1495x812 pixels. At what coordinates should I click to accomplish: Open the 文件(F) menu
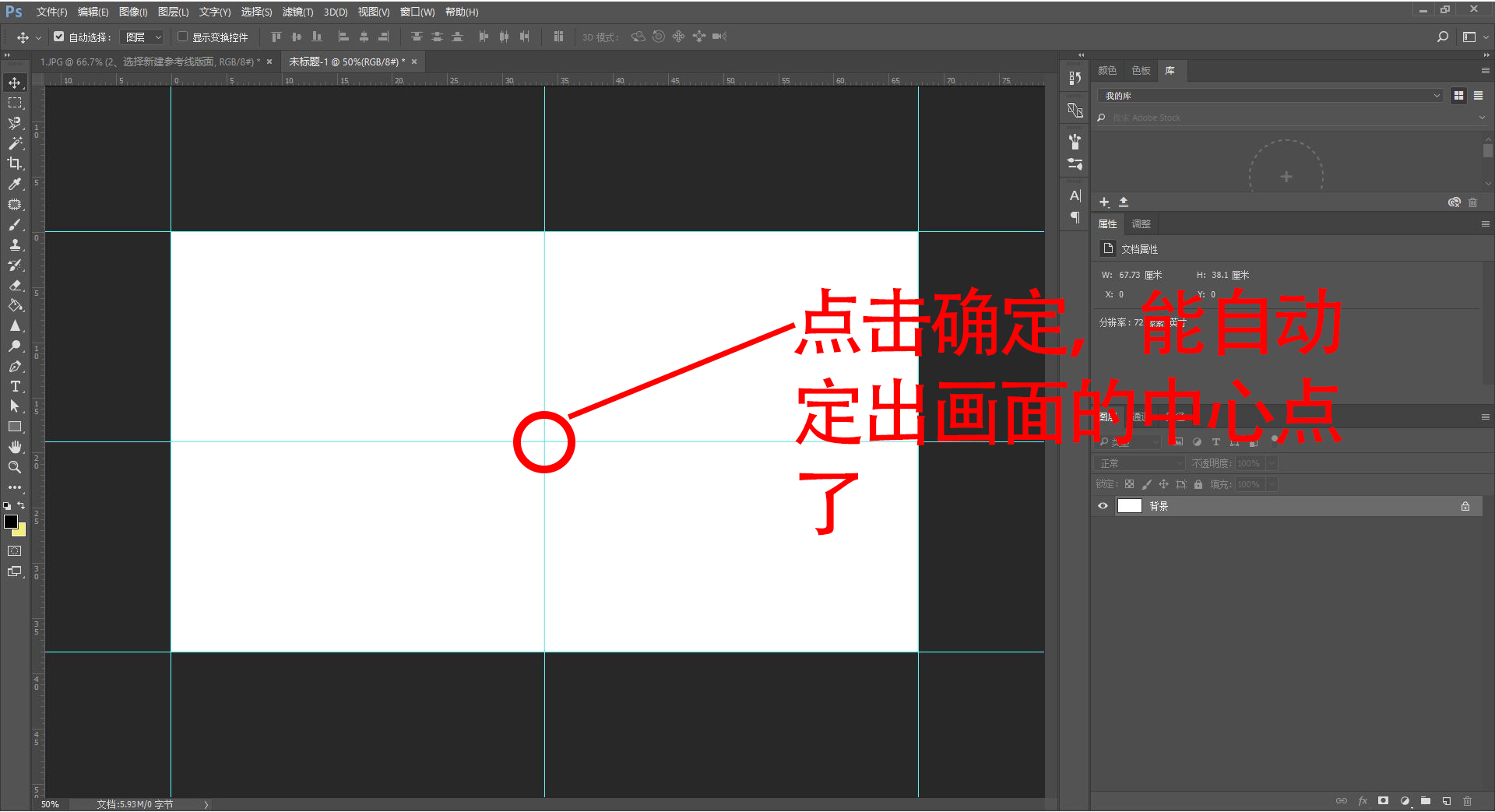pos(51,12)
